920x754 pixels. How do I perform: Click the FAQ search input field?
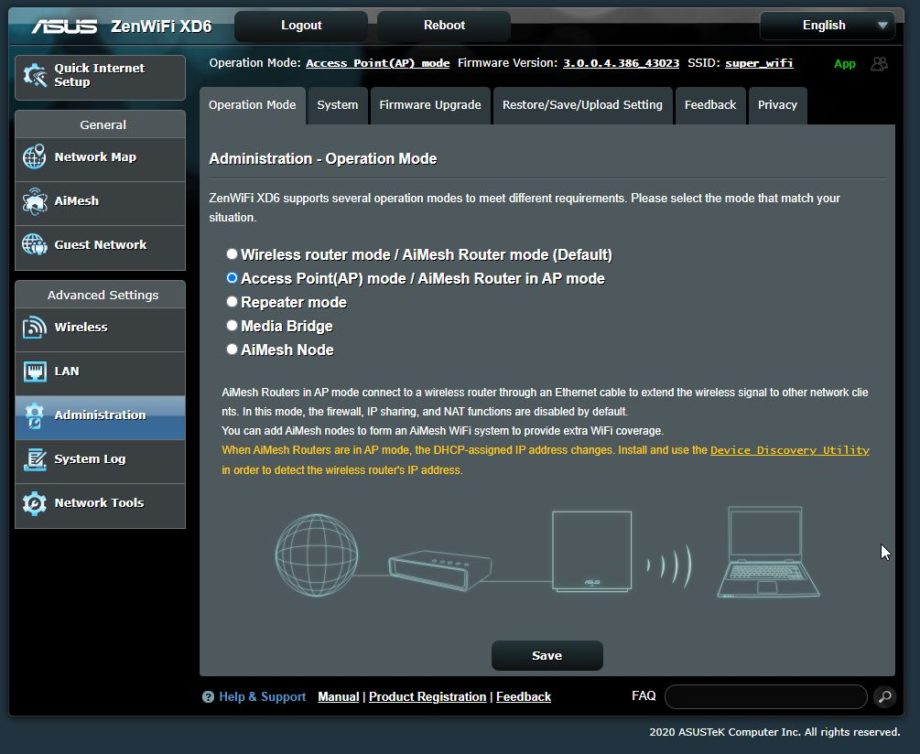point(765,697)
